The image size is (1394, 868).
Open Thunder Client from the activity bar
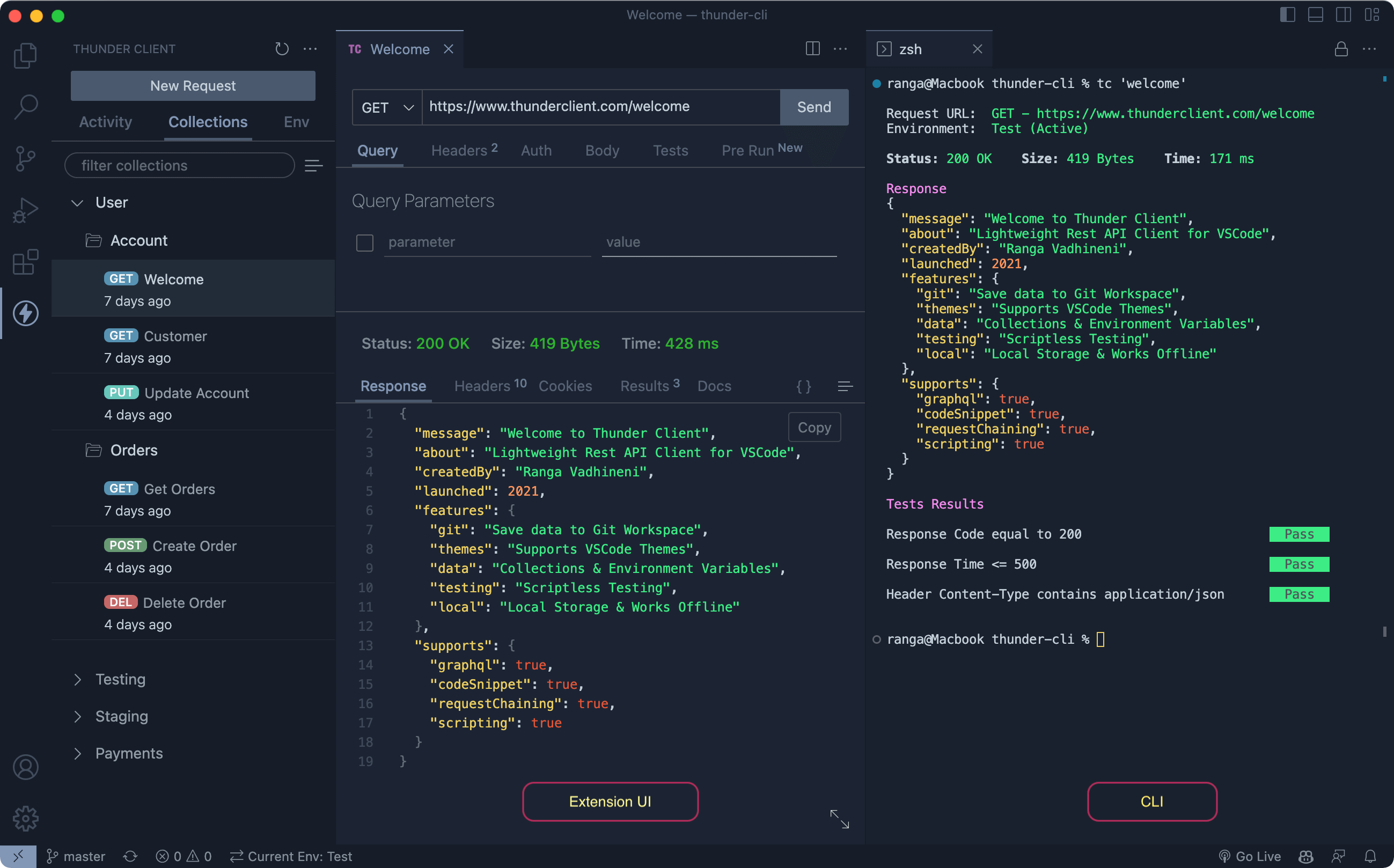pos(25,313)
